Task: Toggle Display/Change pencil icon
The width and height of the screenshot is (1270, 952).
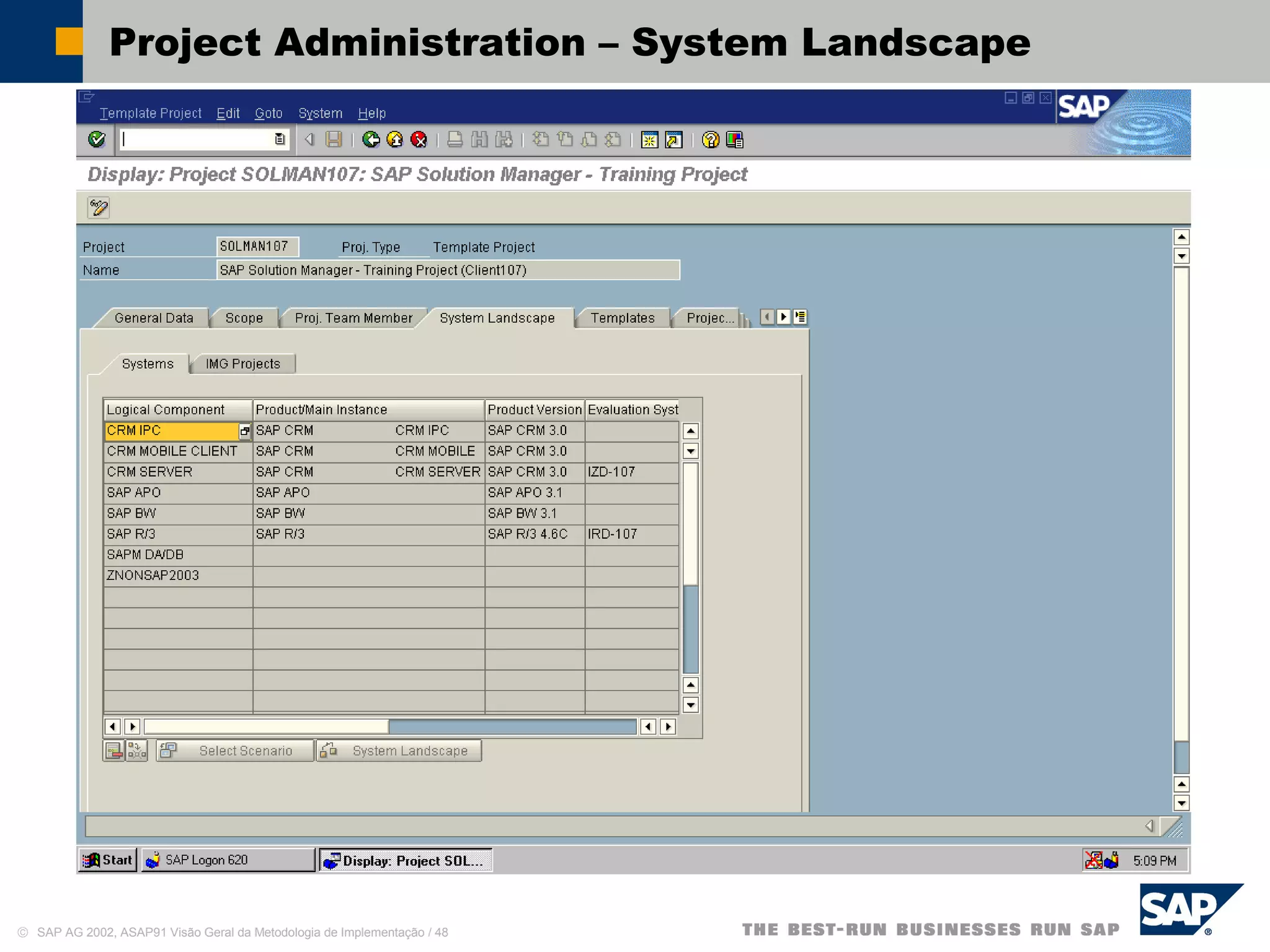Action: click(99, 208)
